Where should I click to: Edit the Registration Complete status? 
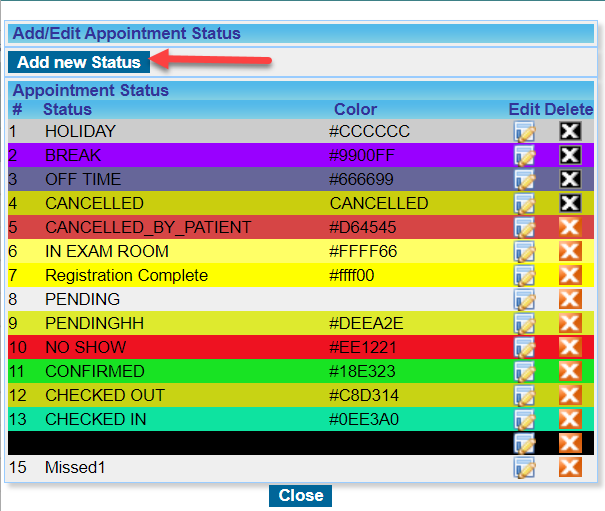tap(524, 275)
